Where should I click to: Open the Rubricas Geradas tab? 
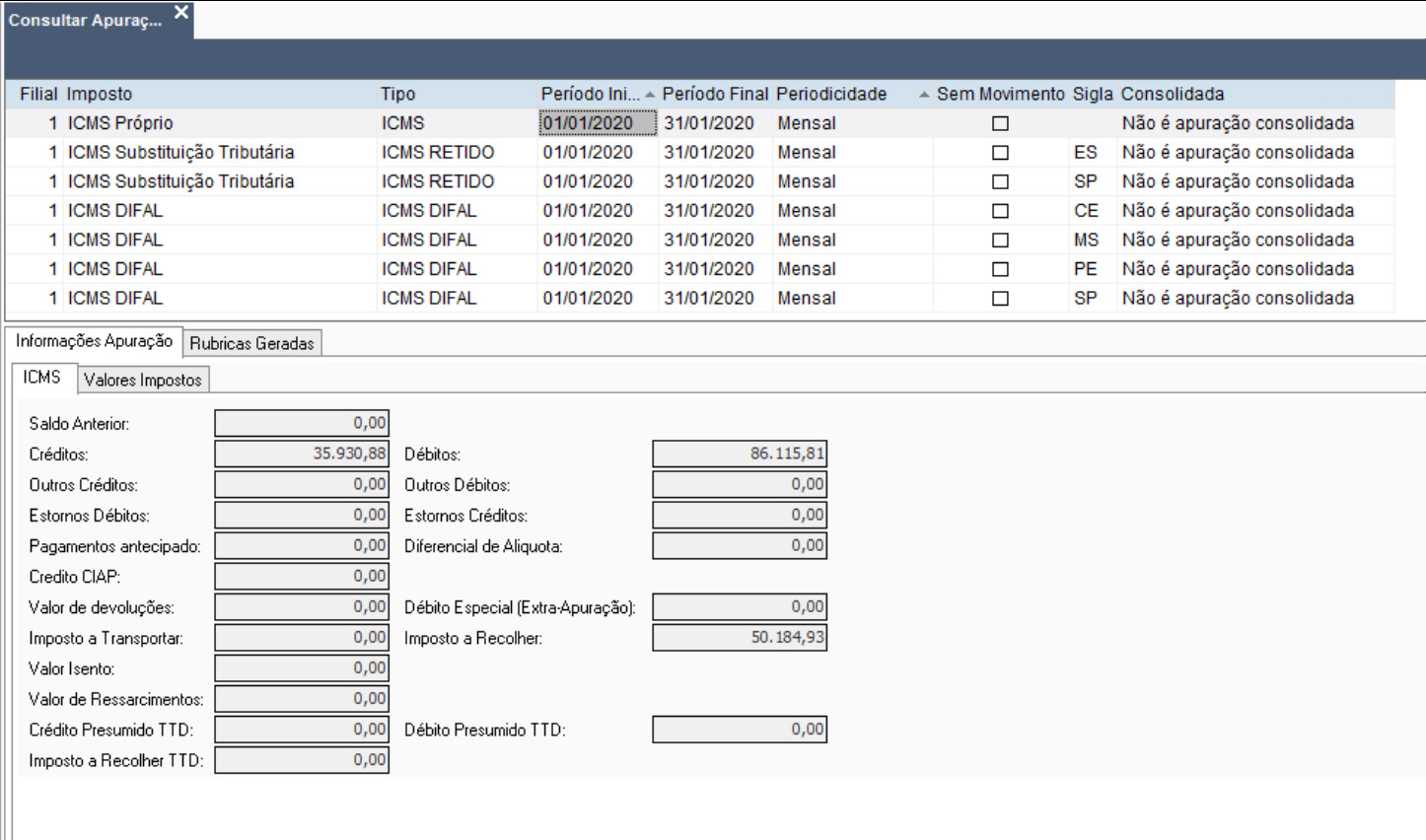251,343
